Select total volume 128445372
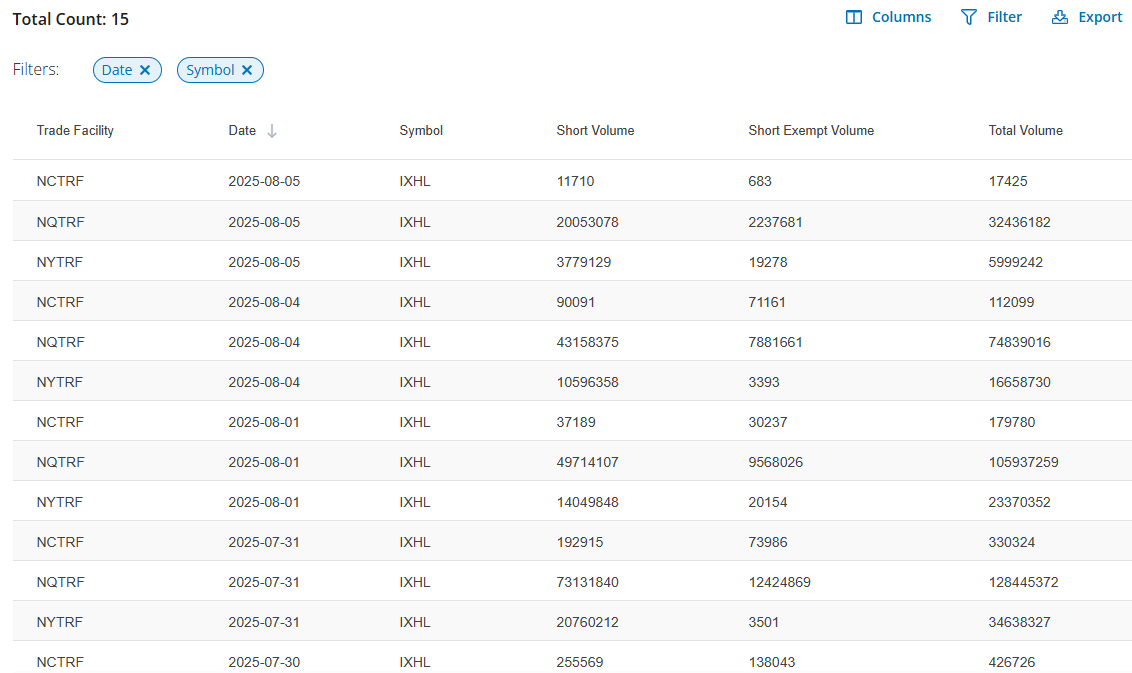 point(1023,583)
